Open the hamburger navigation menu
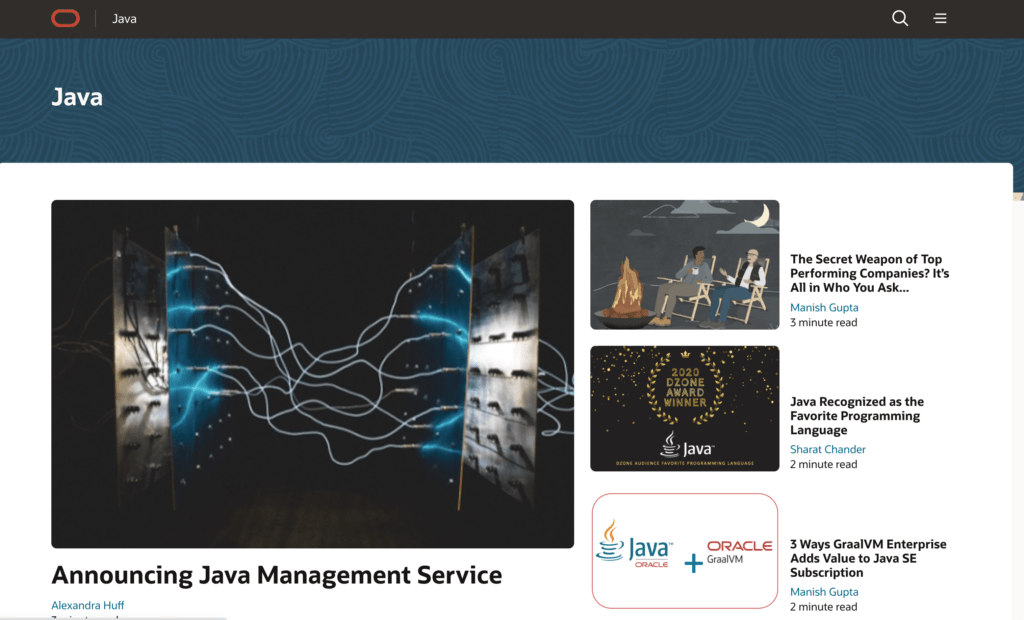Viewport: 1024px width, 620px height. click(939, 18)
